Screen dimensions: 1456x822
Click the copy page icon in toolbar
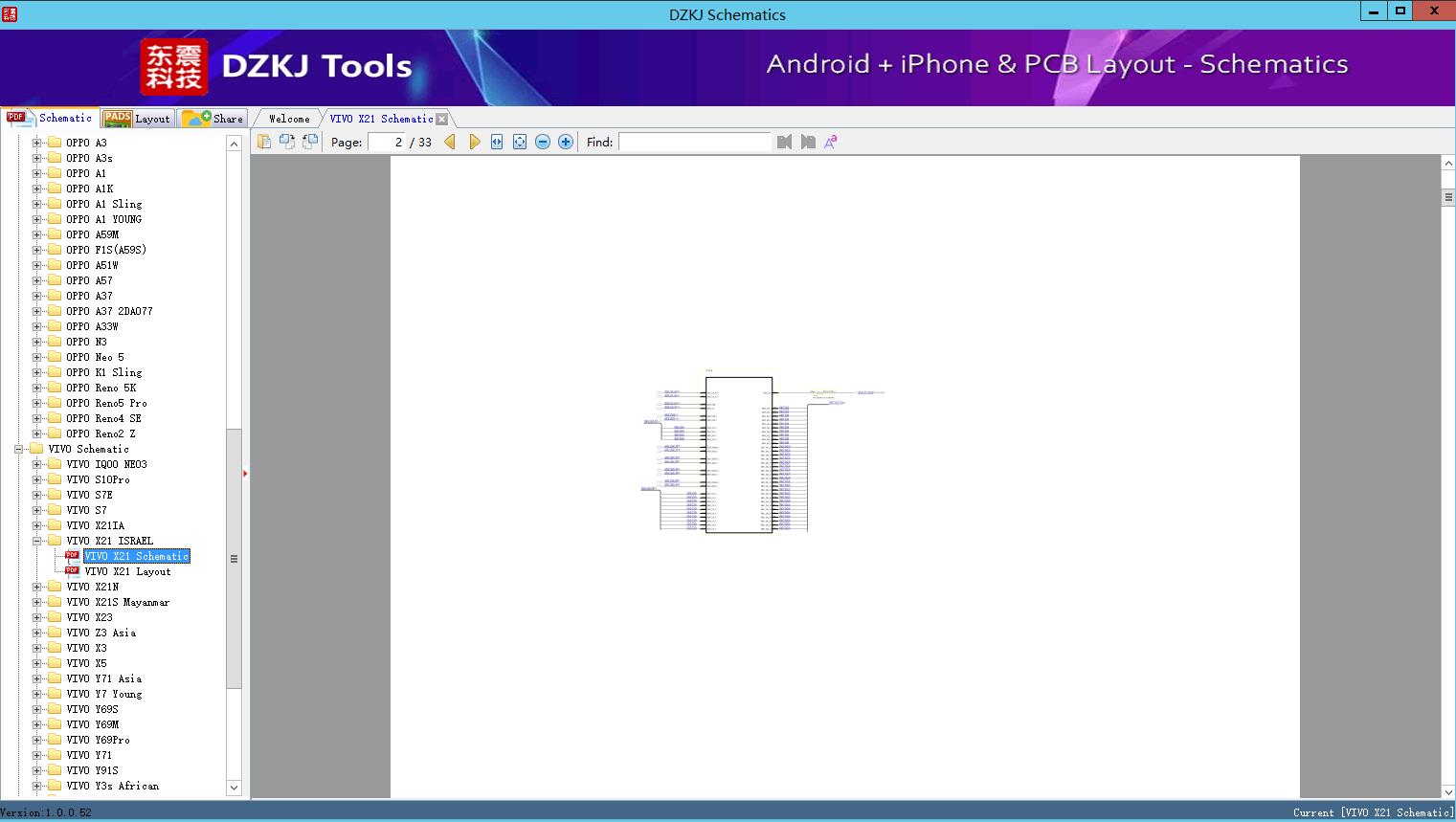264,142
